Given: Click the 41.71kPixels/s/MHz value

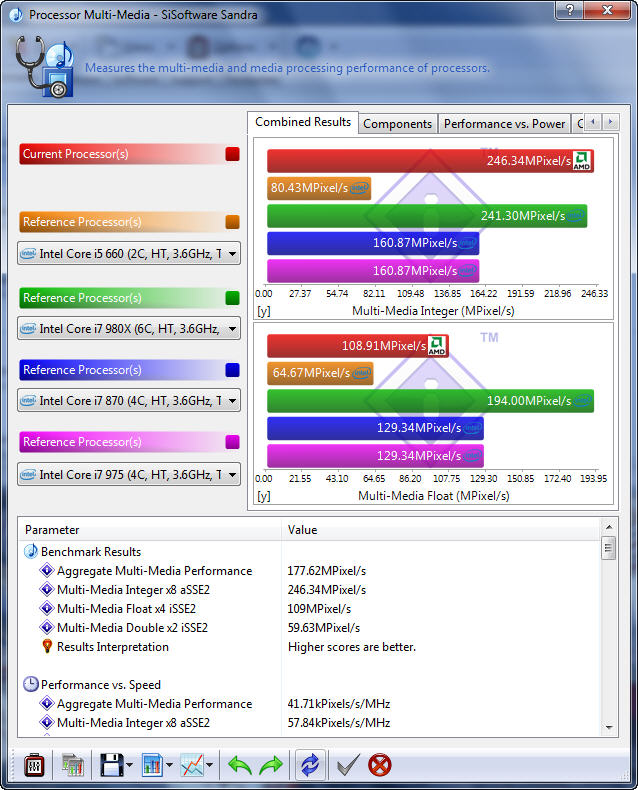Looking at the screenshot, I should (339, 704).
